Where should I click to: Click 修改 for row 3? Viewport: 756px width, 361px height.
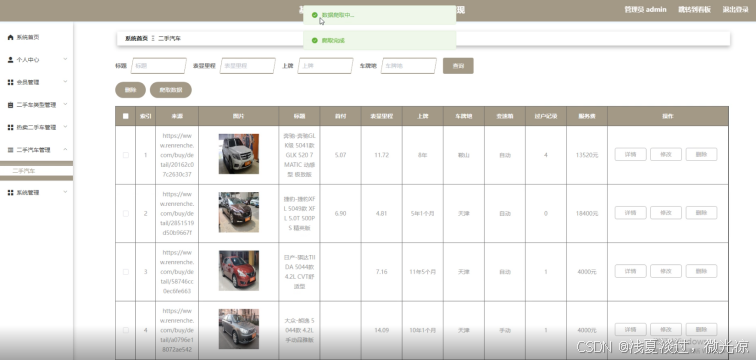[666, 271]
